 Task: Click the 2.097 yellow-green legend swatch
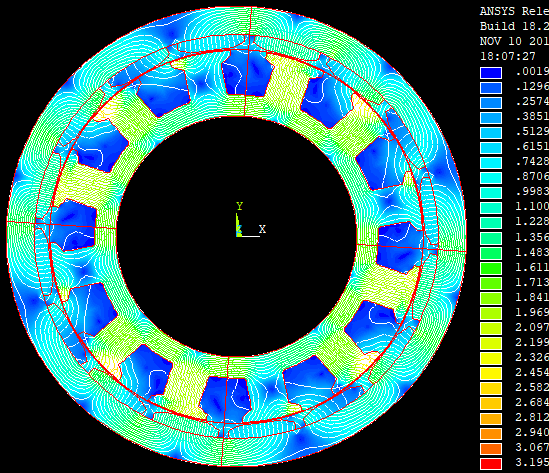tap(491, 328)
